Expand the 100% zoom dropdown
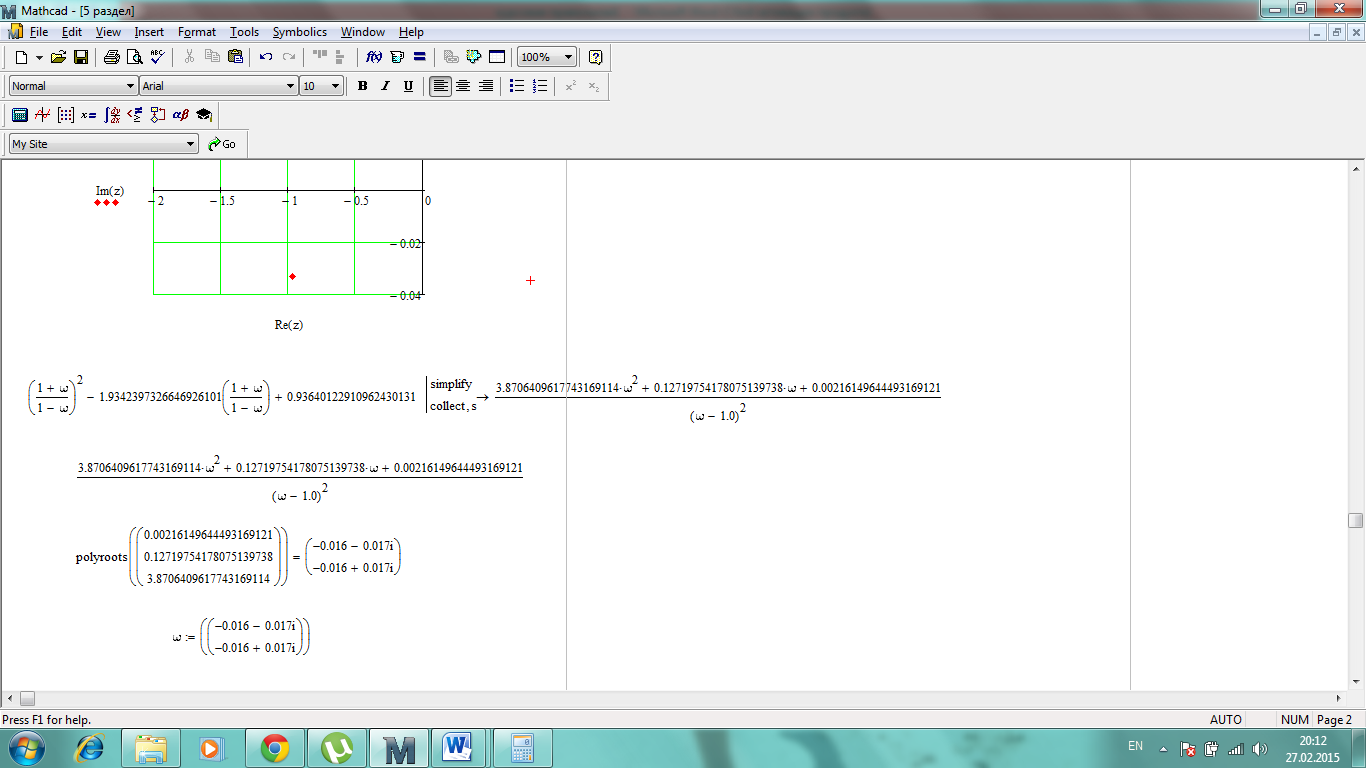Image resolution: width=1366 pixels, height=768 pixels. (568, 57)
